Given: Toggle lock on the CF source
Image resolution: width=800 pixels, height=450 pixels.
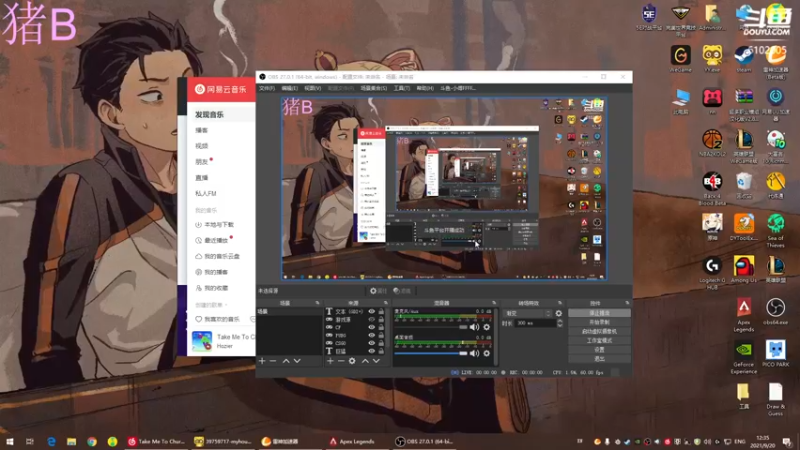Looking at the screenshot, I should (x=381, y=327).
